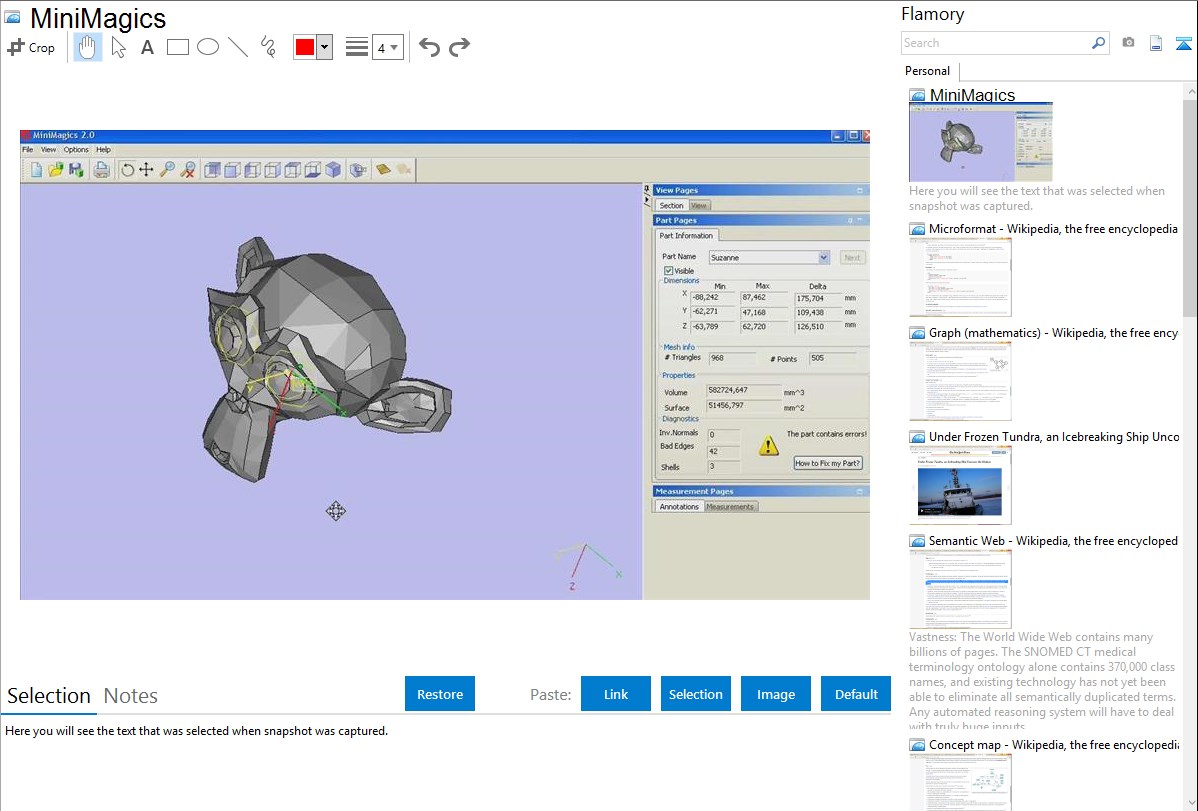
Task: Click the camera capture snapshot icon
Action: click(1128, 43)
